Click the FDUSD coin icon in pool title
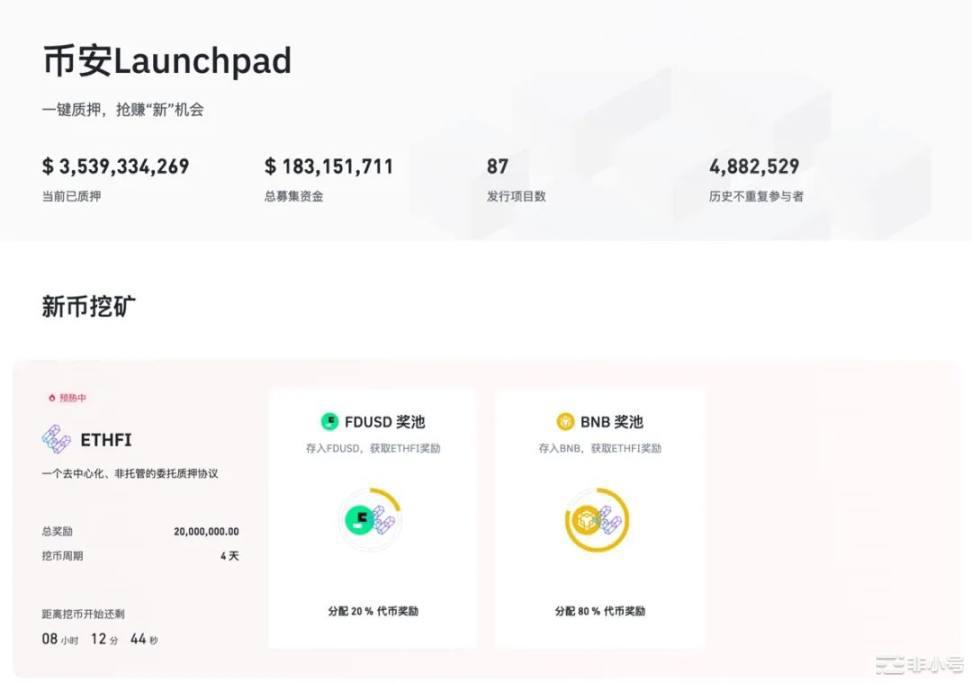 329,422
